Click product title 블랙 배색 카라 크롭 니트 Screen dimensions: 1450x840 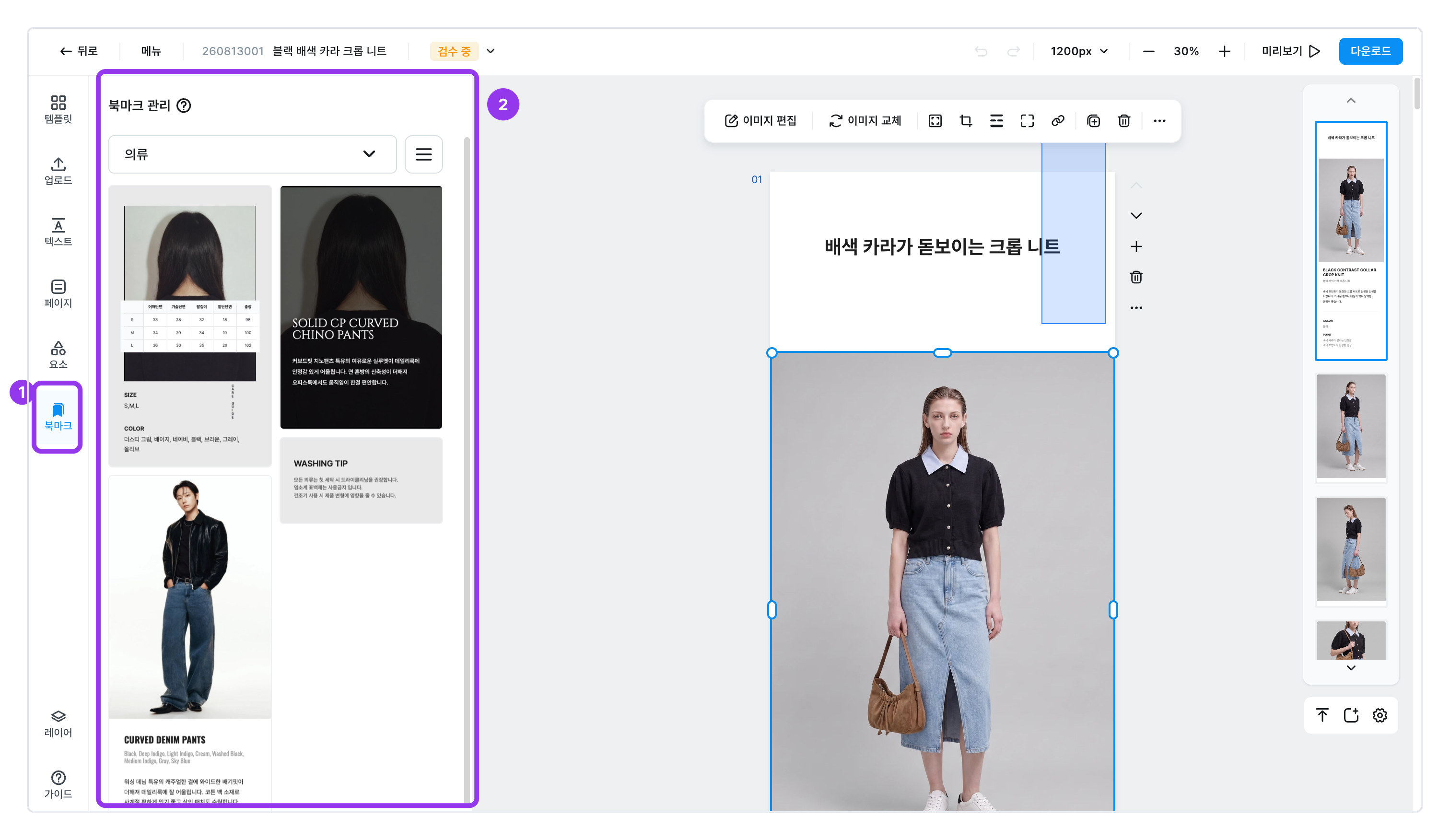click(329, 51)
